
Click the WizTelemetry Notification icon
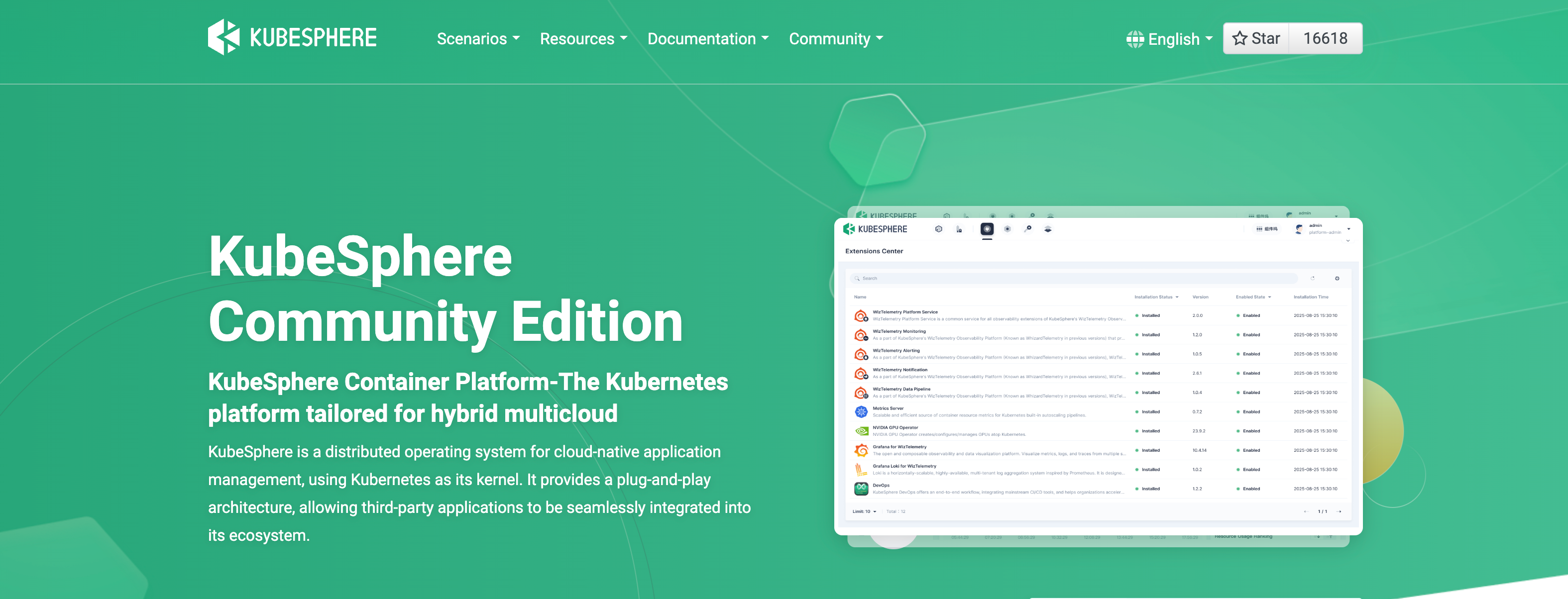click(x=861, y=374)
